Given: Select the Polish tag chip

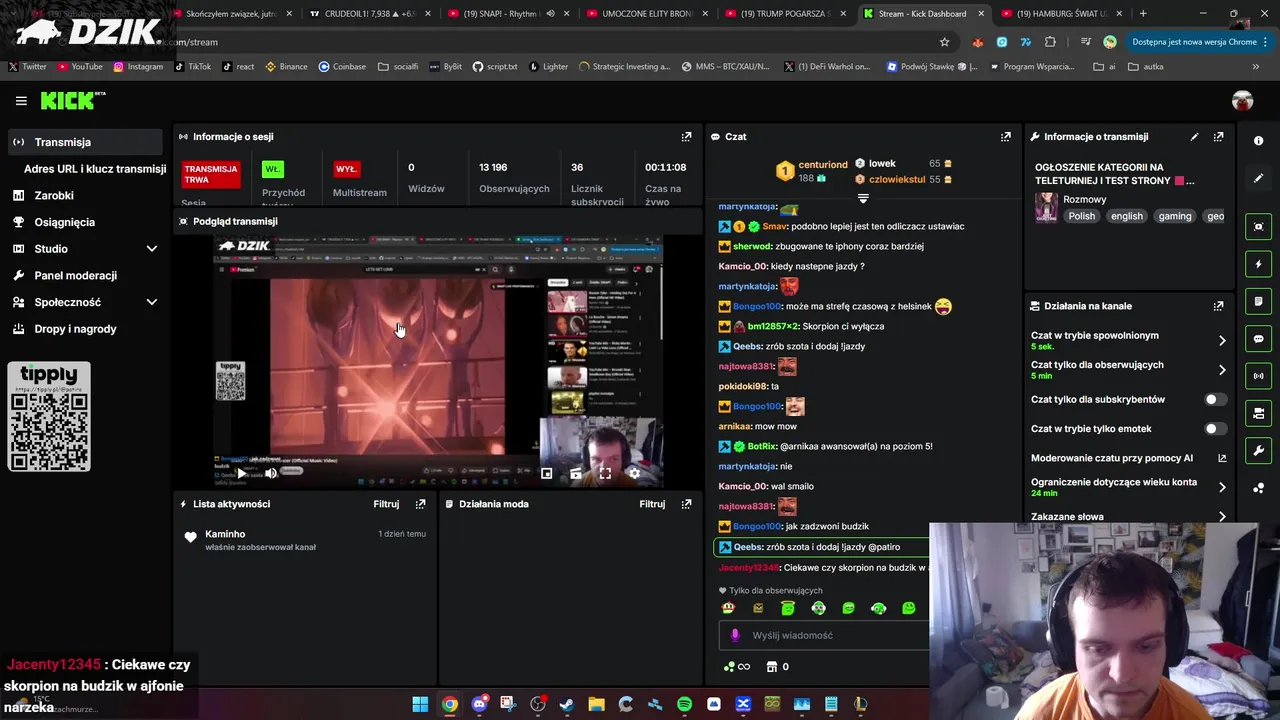Looking at the screenshot, I should coord(1081,216).
